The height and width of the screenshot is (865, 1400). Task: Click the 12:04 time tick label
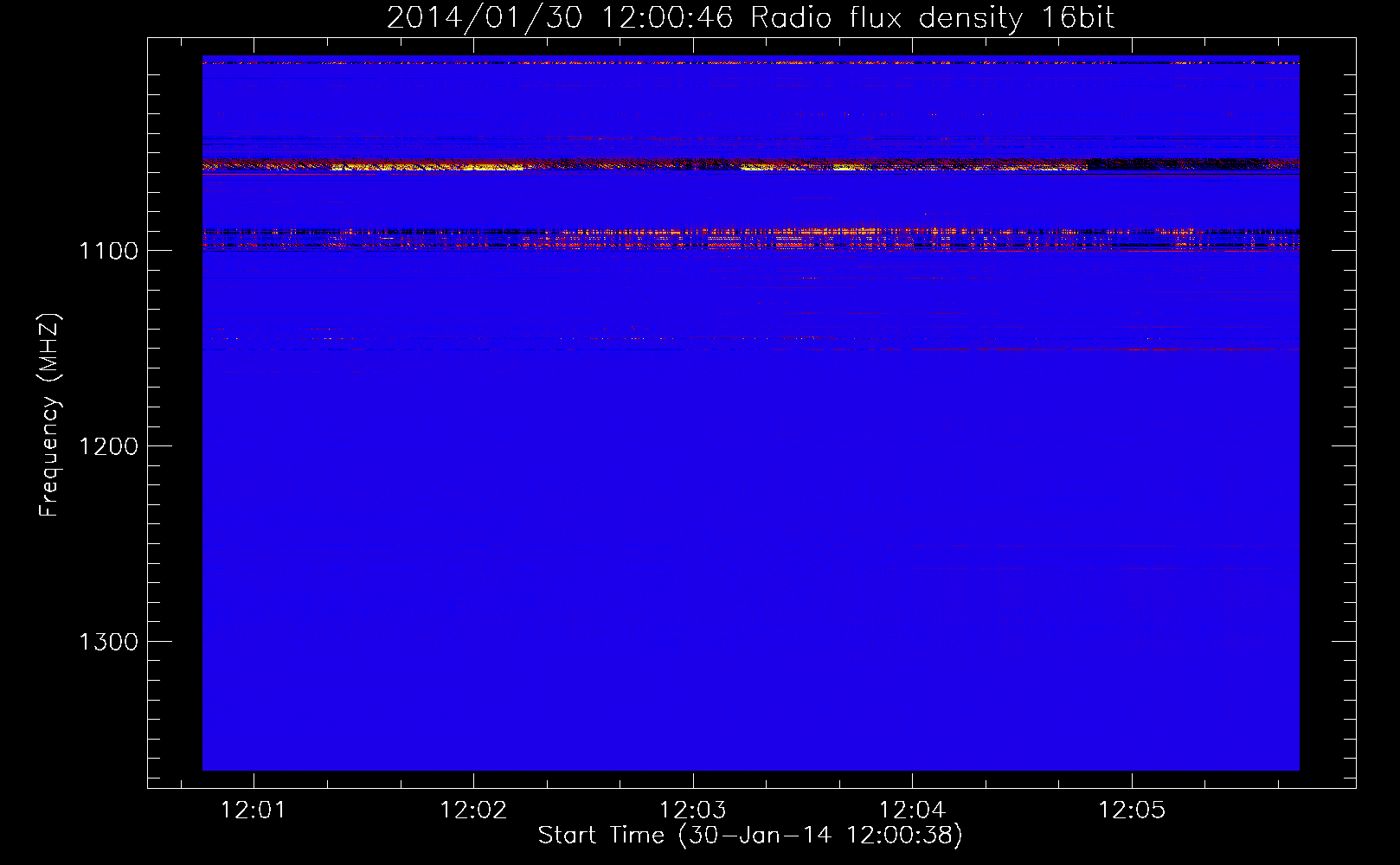pos(912,810)
